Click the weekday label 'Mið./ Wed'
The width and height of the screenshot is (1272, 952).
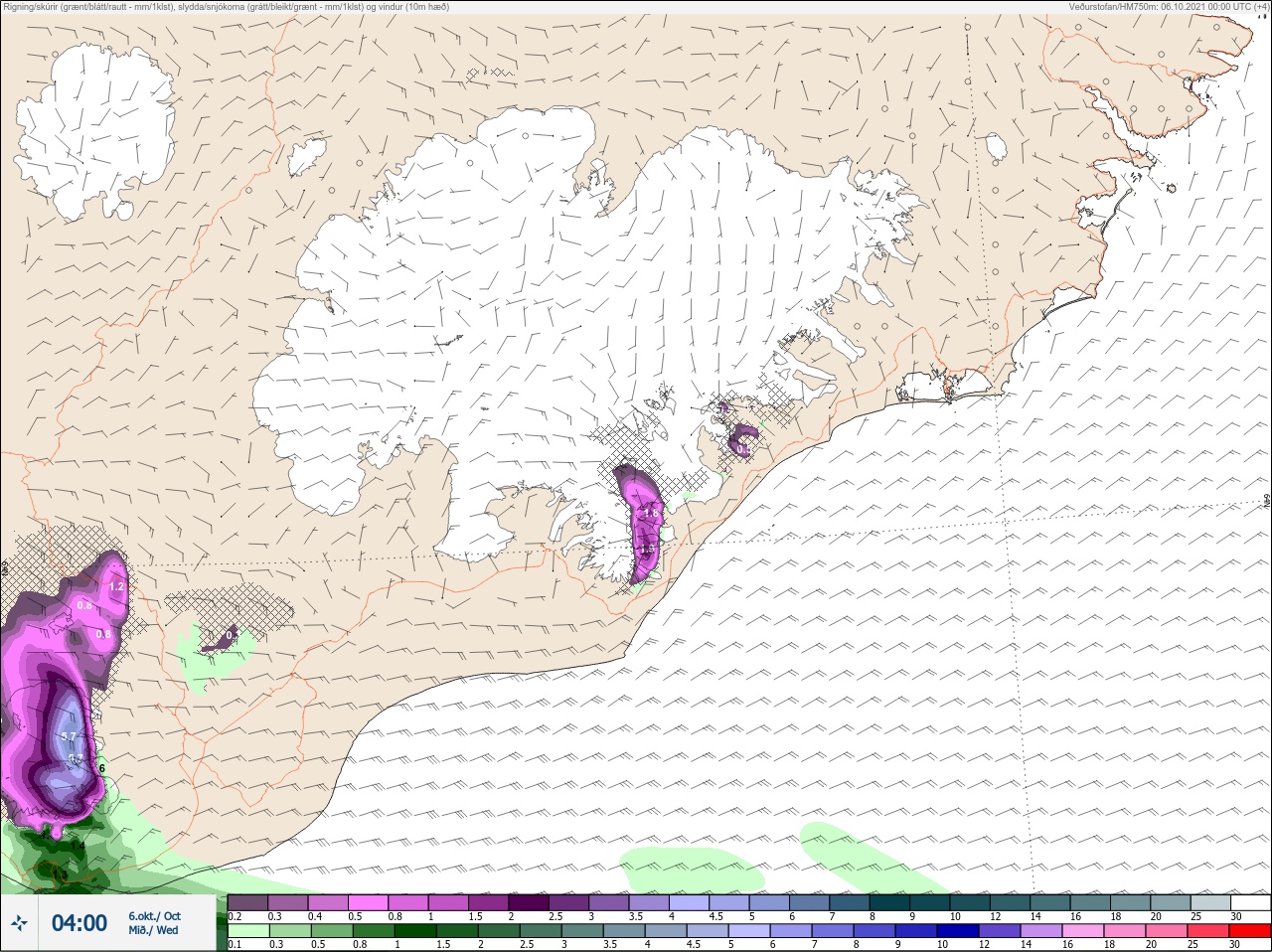click(x=153, y=930)
